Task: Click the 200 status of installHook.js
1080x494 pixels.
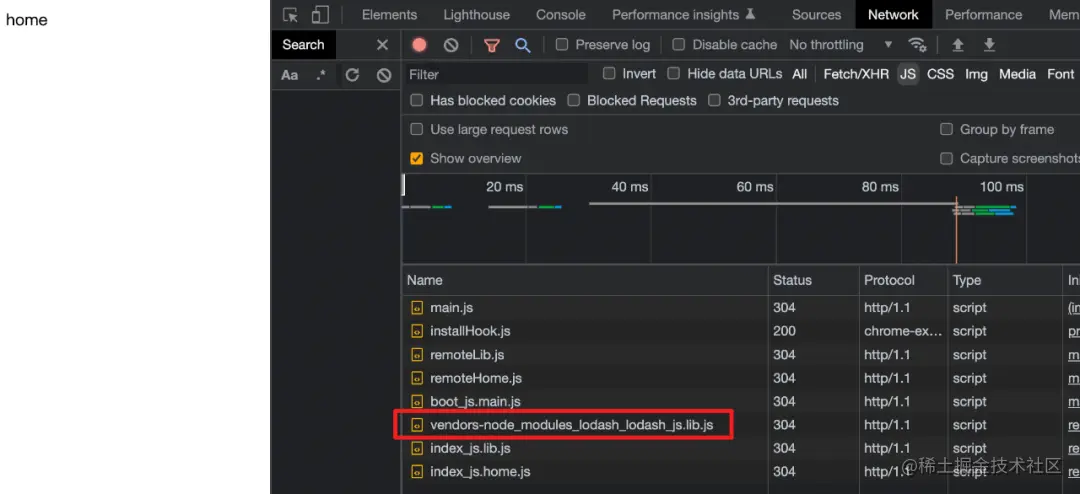Action: (784, 331)
